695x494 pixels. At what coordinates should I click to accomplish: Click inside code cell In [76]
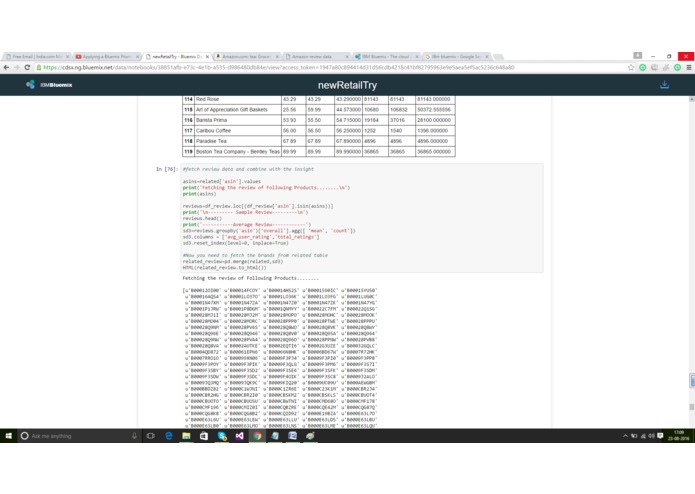click(362, 218)
